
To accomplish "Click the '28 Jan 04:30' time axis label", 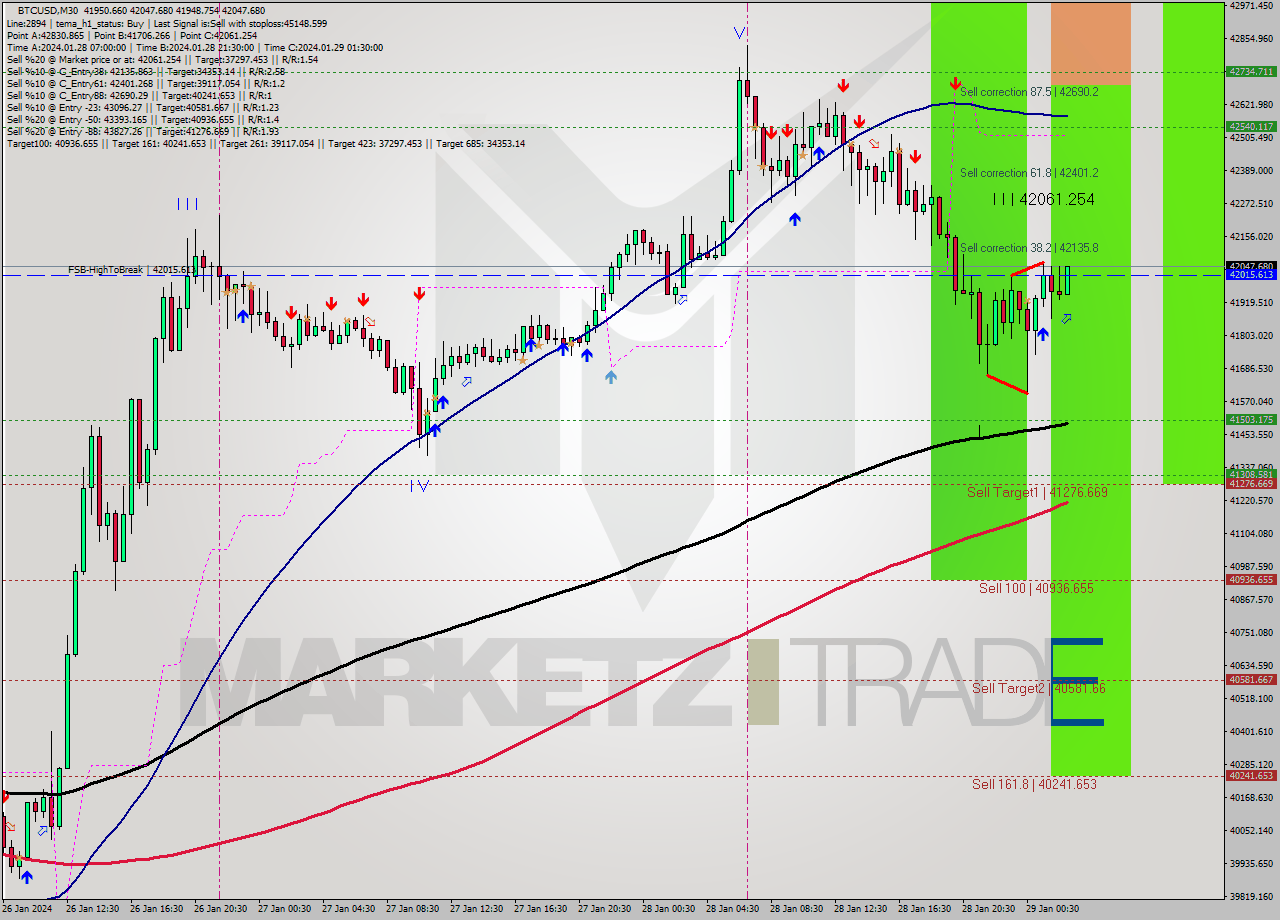I will tap(732, 909).
